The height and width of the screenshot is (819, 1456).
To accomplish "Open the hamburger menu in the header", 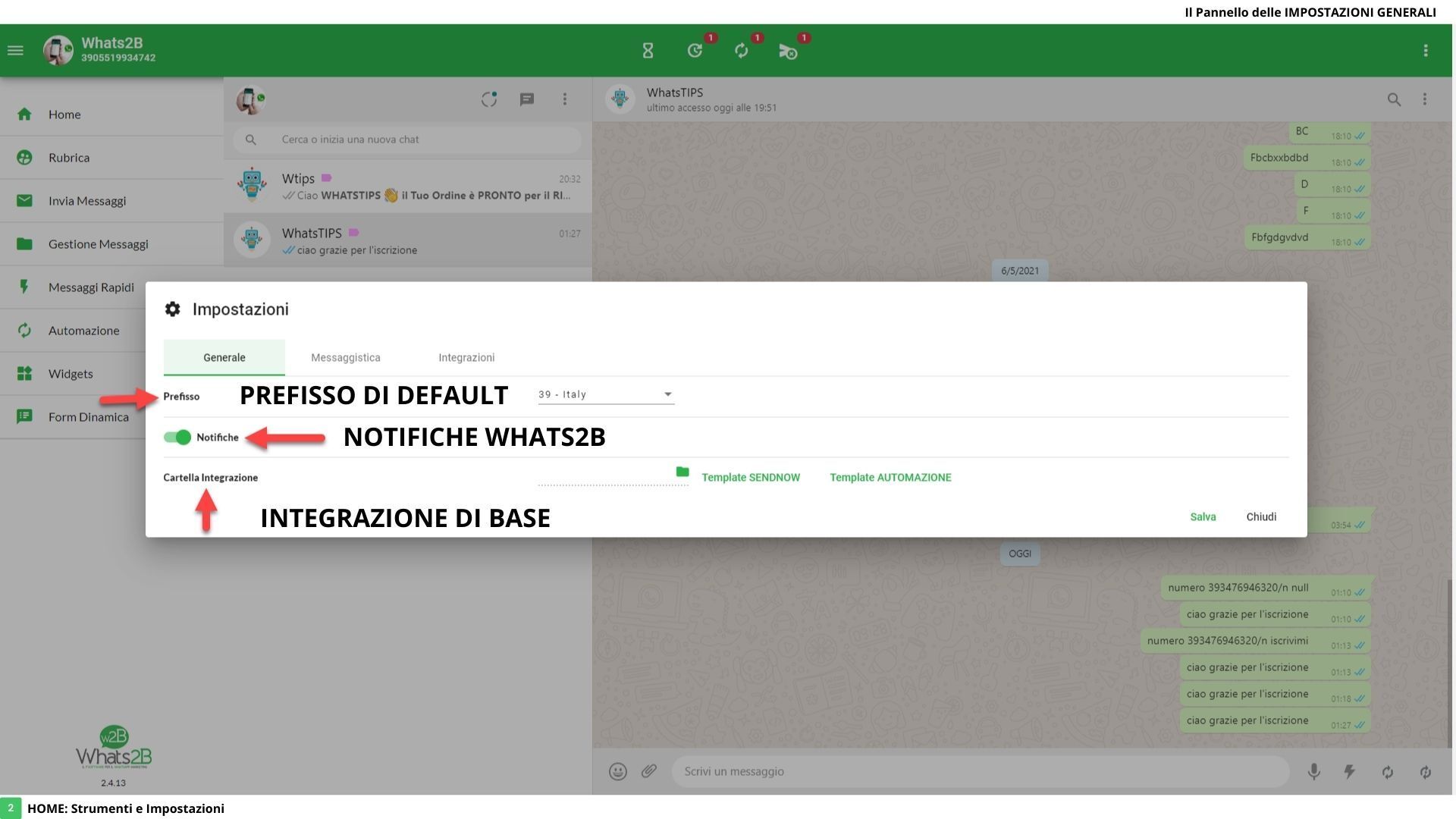I will pyautogui.click(x=15, y=51).
